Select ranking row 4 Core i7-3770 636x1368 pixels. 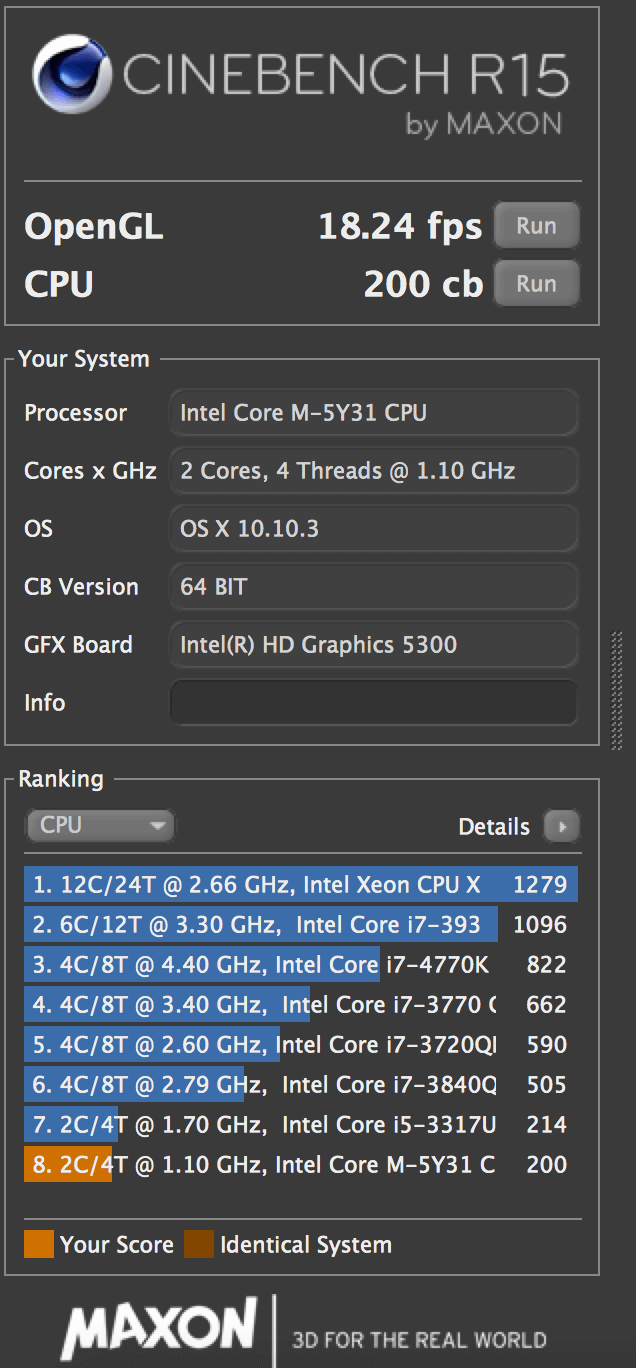(301, 1005)
